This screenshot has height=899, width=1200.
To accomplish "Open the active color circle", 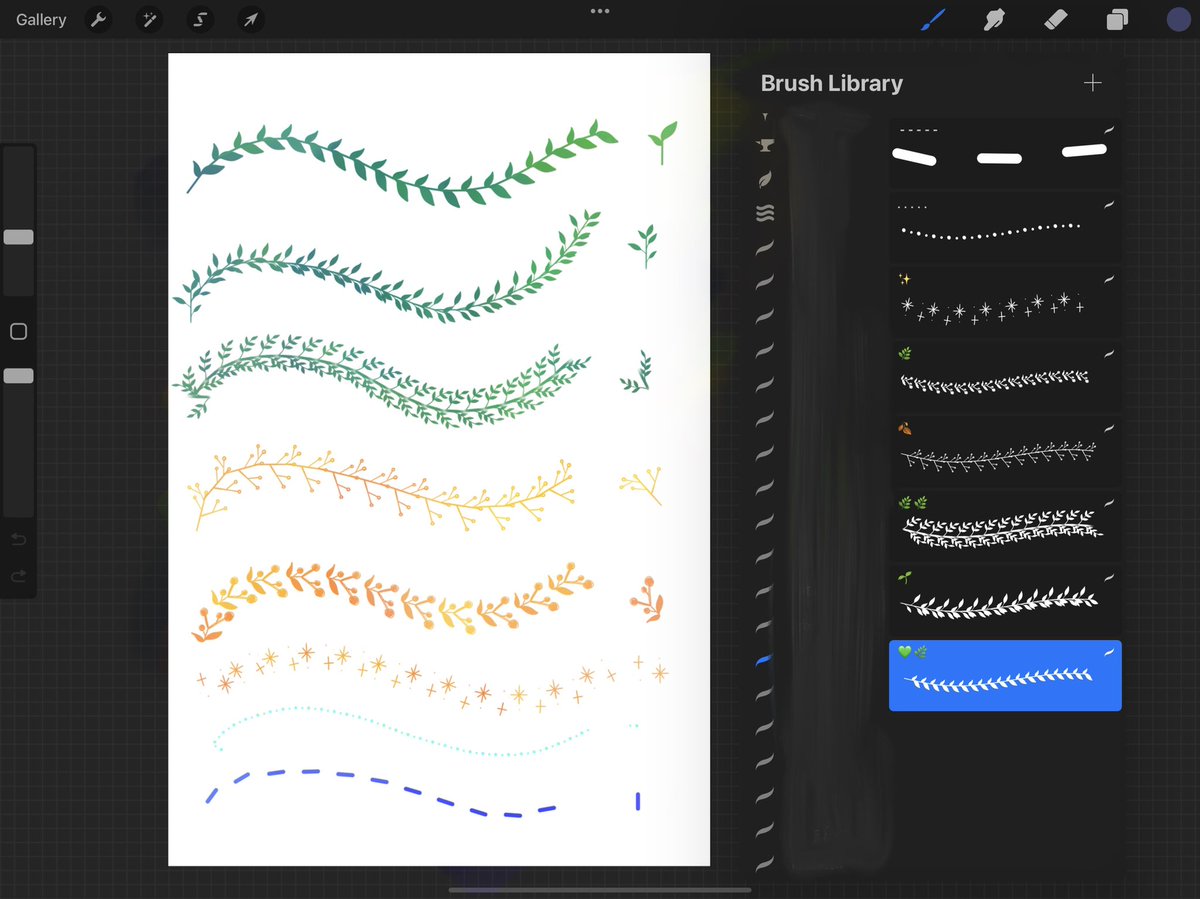I will (1178, 19).
